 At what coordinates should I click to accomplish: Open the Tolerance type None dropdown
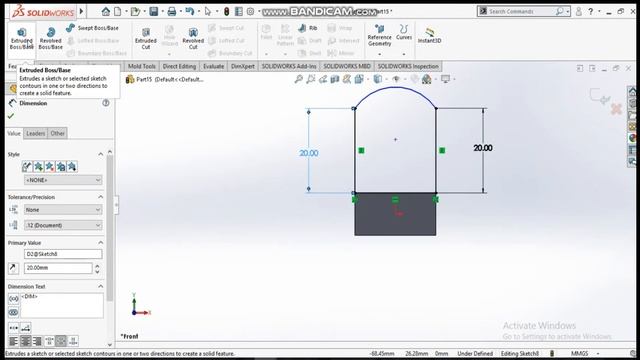(x=63, y=210)
